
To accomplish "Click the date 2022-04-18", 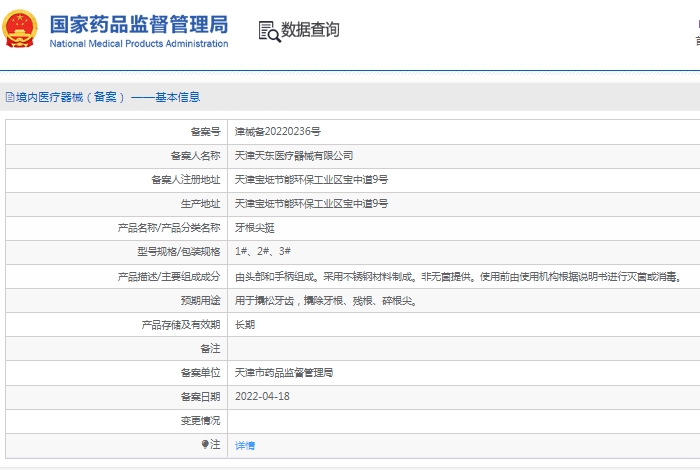I will [262, 396].
